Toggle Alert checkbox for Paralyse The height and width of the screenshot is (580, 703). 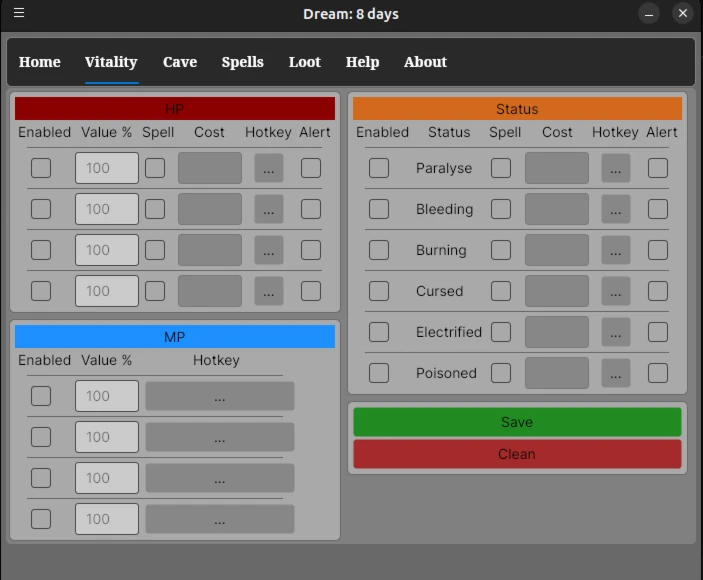point(658,168)
